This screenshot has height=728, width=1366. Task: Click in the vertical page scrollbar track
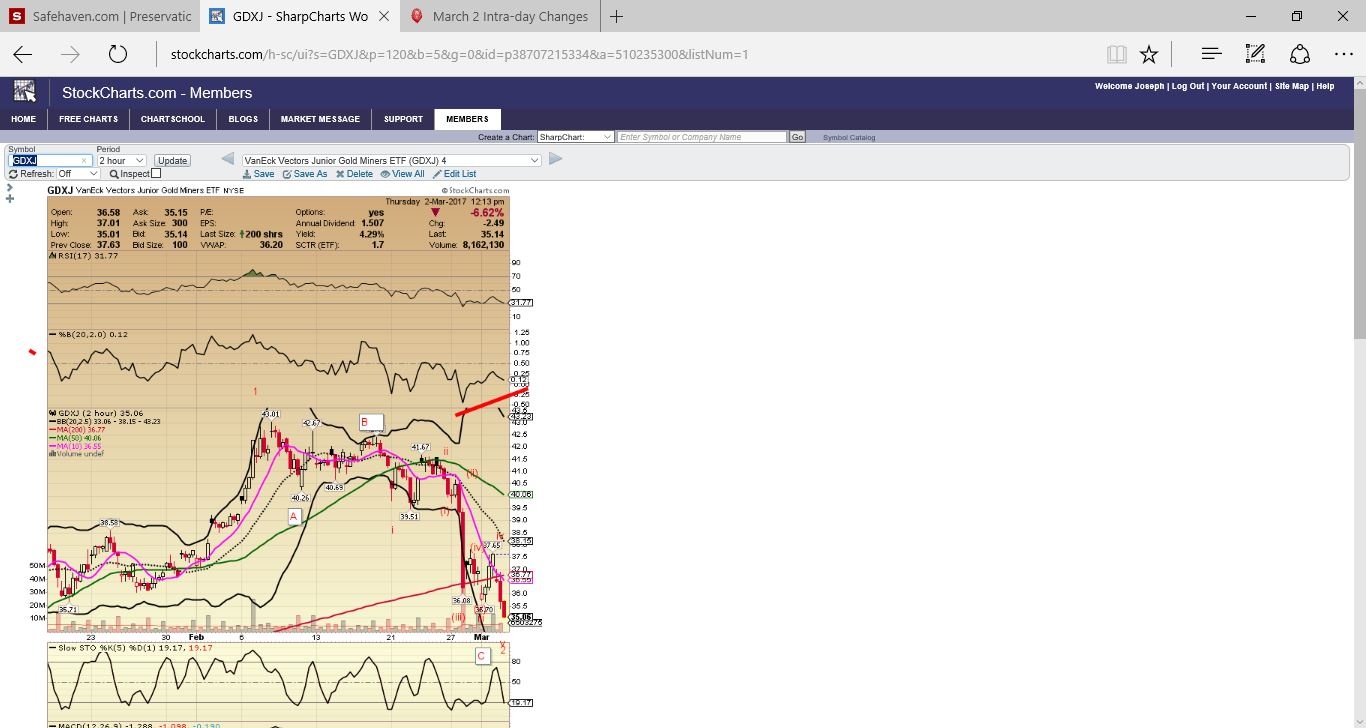point(1358,500)
